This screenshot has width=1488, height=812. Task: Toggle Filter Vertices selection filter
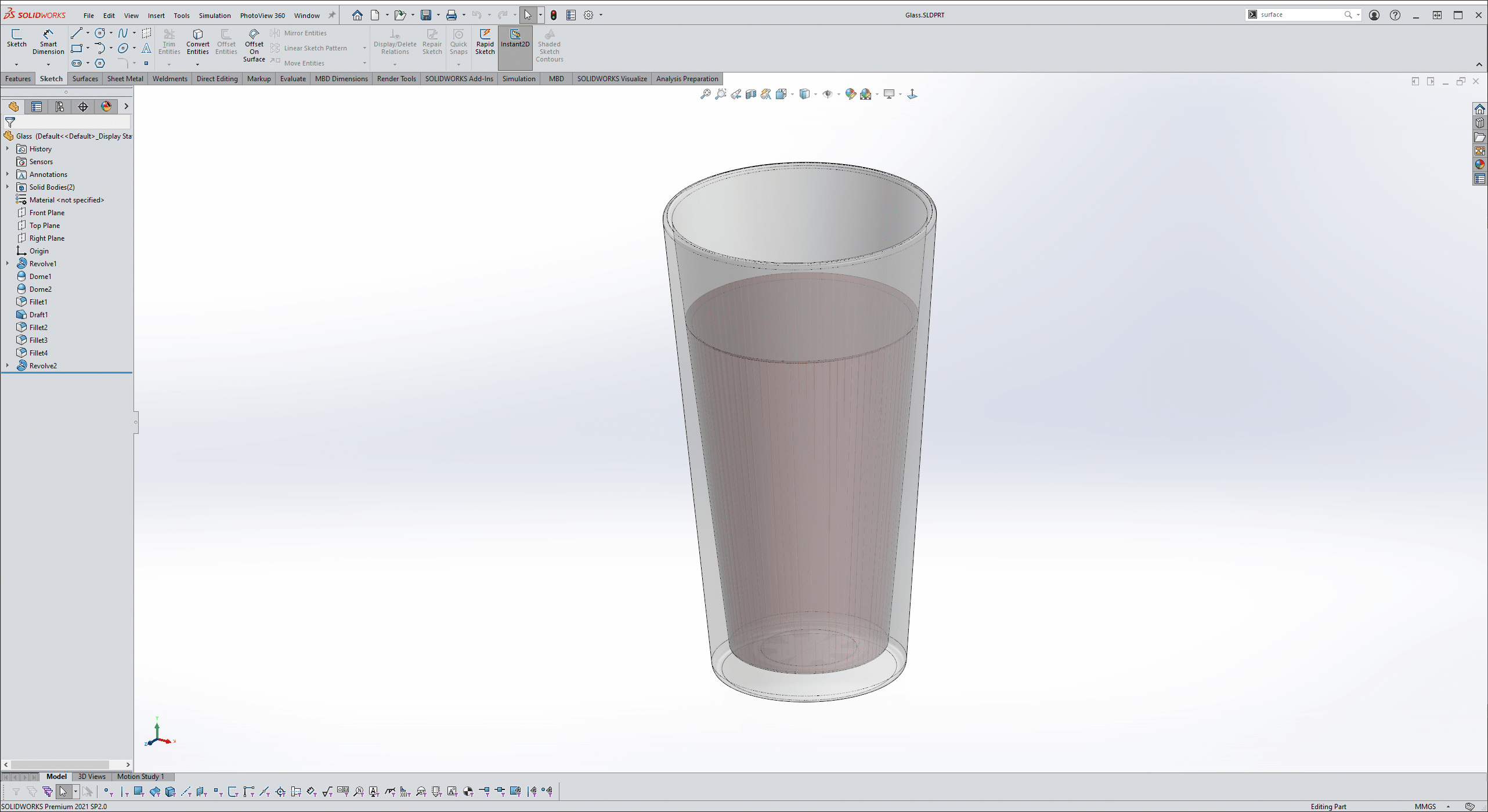[109, 791]
